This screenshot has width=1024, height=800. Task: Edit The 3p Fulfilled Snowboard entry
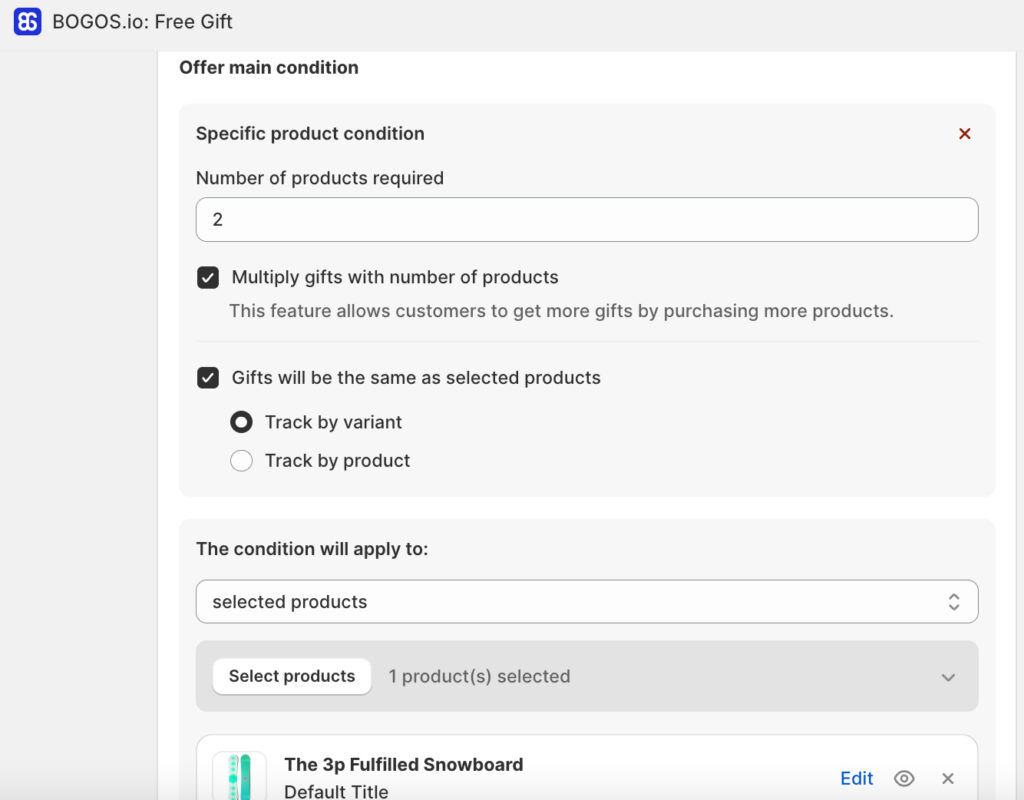point(856,779)
